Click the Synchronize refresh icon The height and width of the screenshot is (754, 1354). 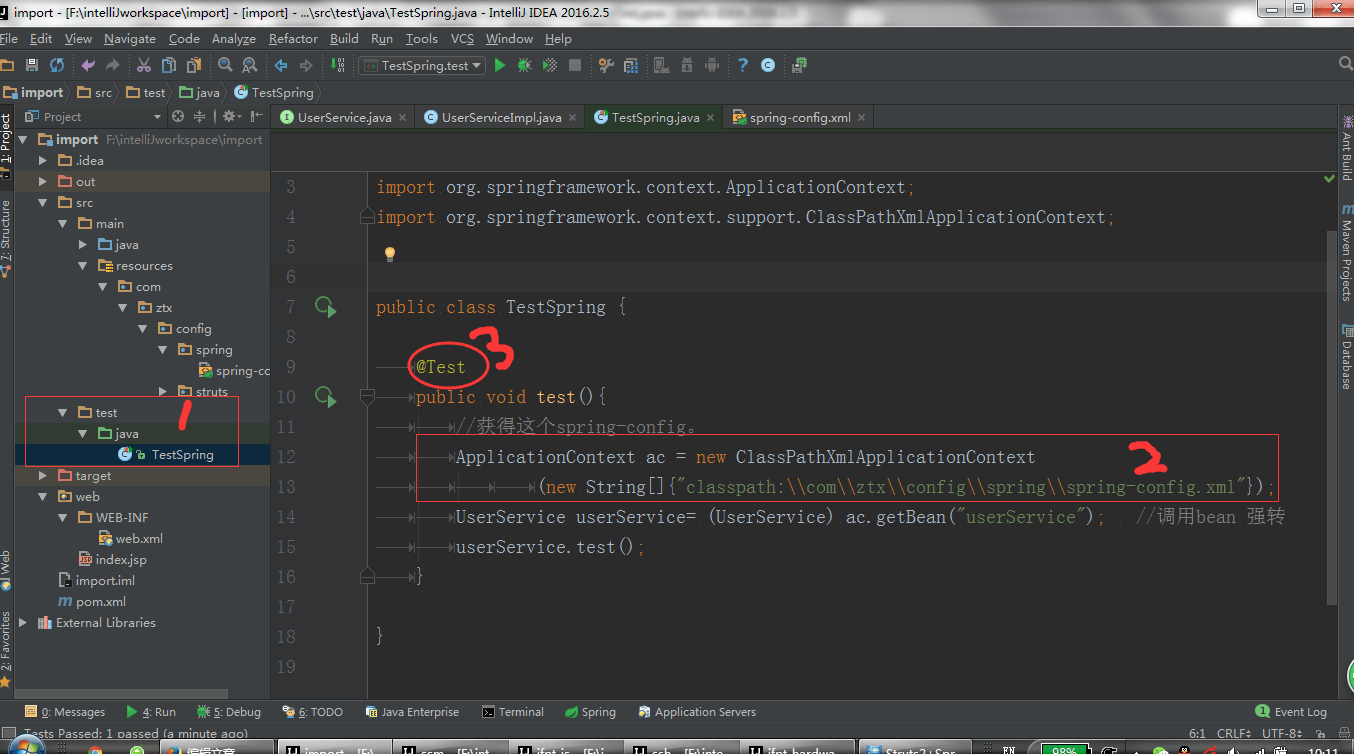(57, 65)
